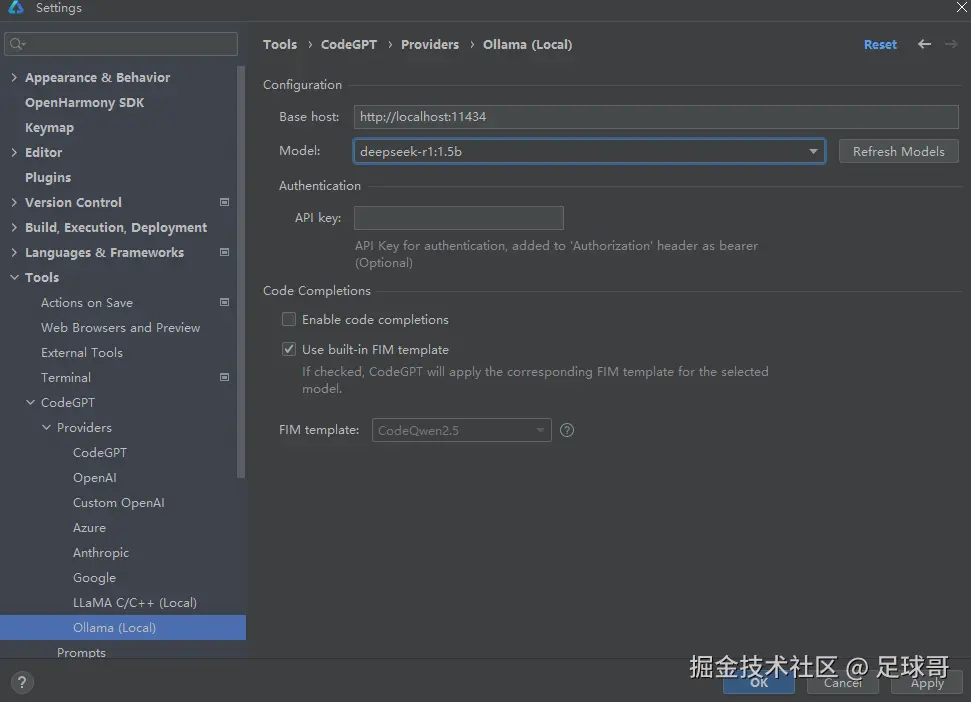The height and width of the screenshot is (702, 971).
Task: Click the OK button
Action: (x=759, y=682)
